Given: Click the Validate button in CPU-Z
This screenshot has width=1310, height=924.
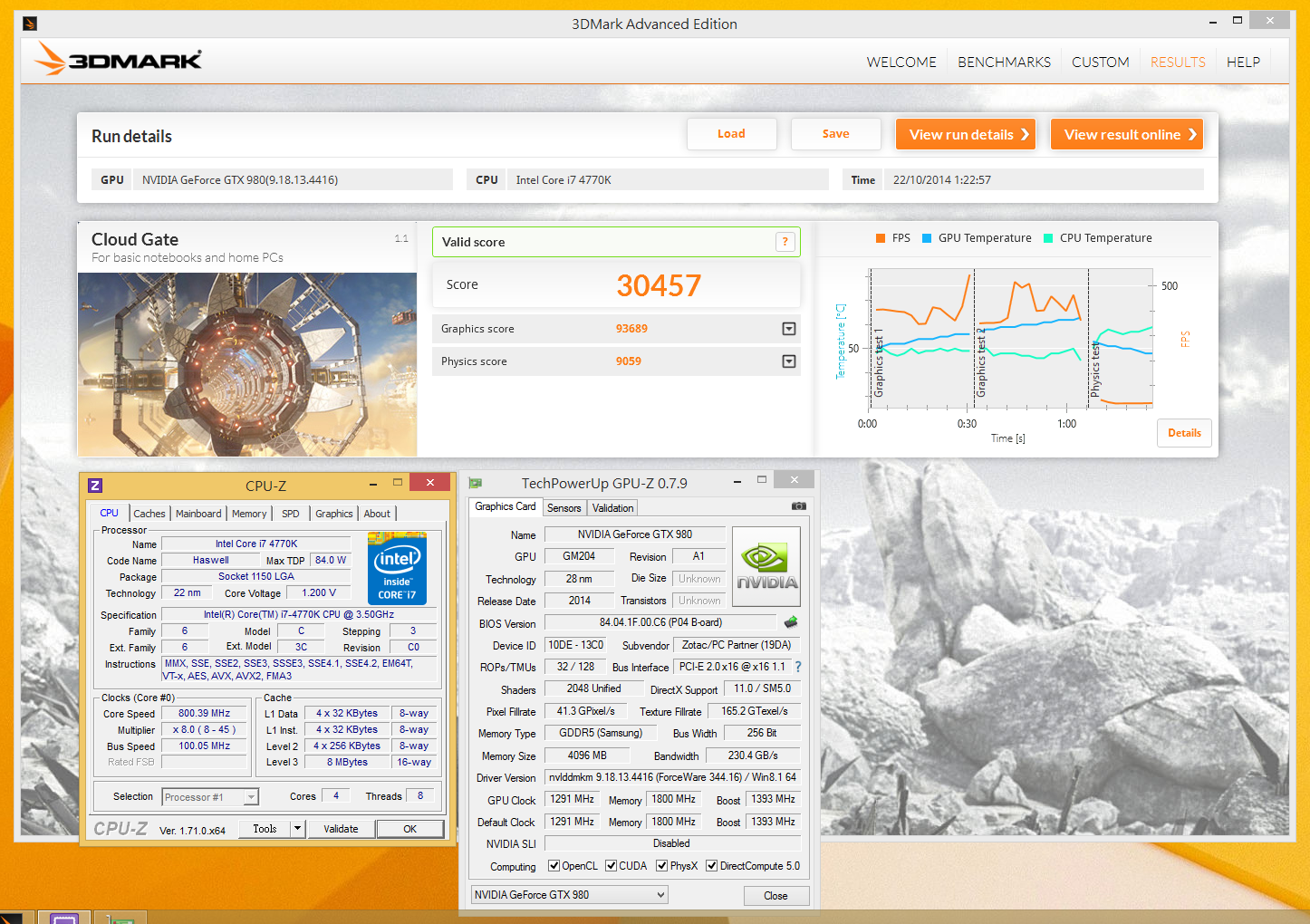Looking at the screenshot, I should [341, 829].
